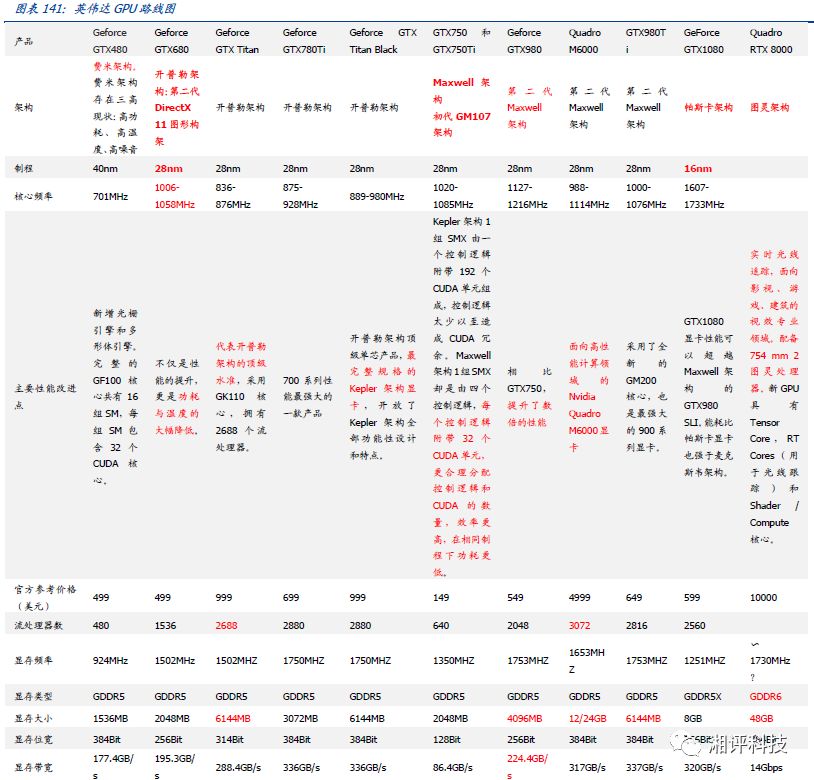Screen dimensions: 814x780
Task: Click the '40nm' process cell
Action: [105, 169]
